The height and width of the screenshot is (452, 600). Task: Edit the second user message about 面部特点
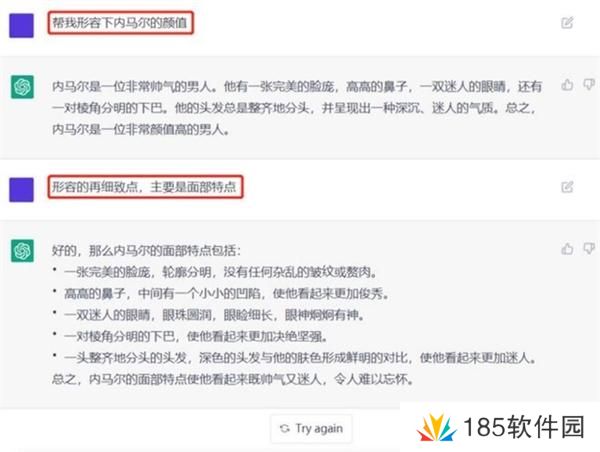(x=567, y=187)
